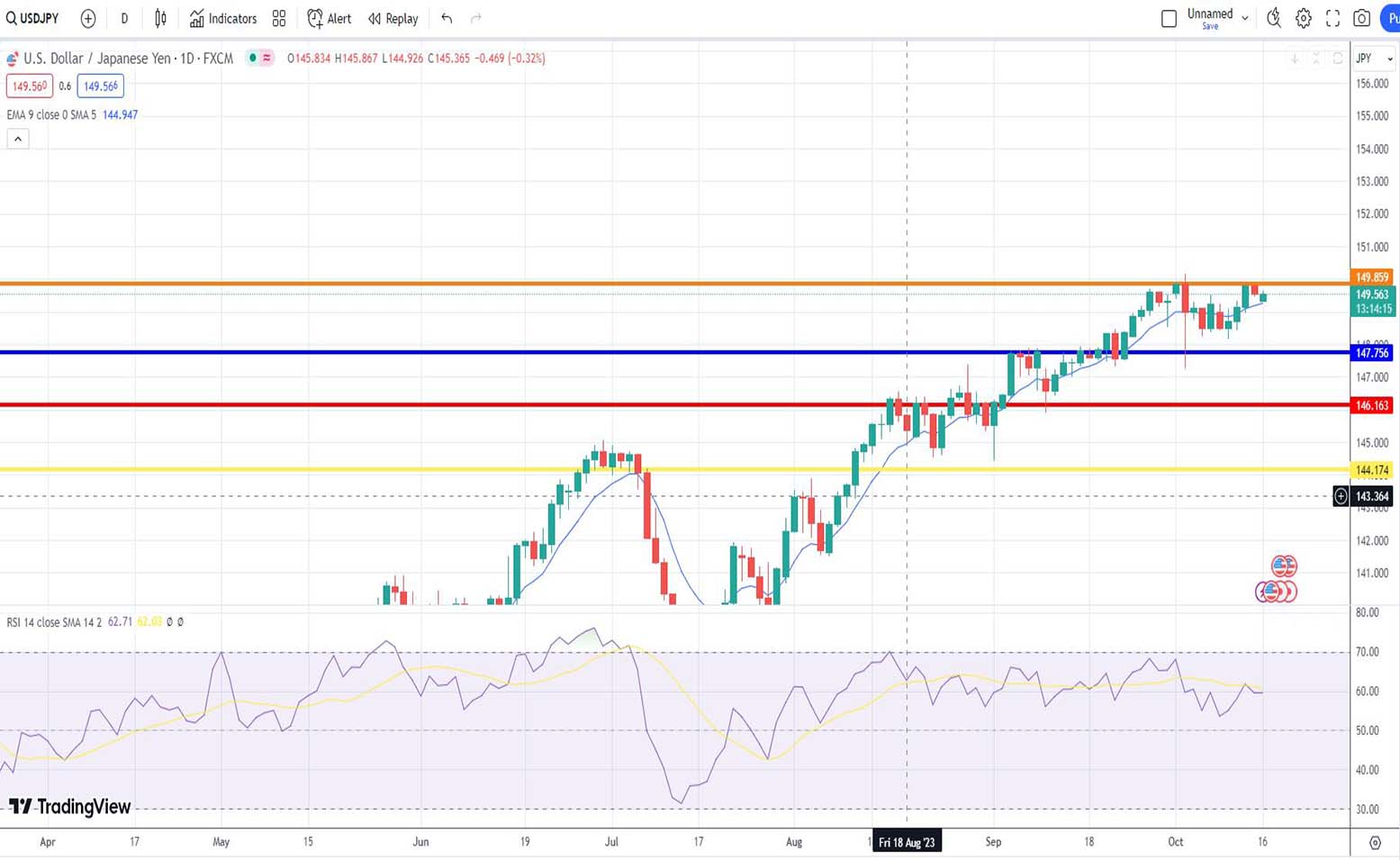Image resolution: width=1400 pixels, height=860 pixels.
Task: Enter fullscreen mode
Action: pyautogui.click(x=1332, y=18)
